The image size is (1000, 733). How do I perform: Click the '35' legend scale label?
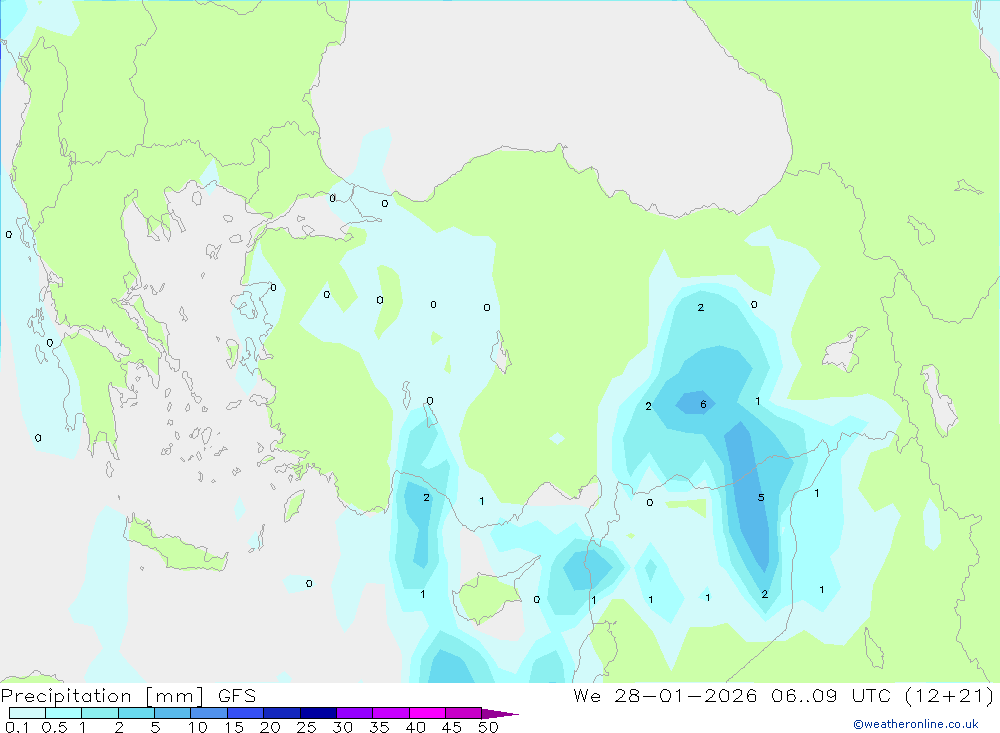point(379,727)
